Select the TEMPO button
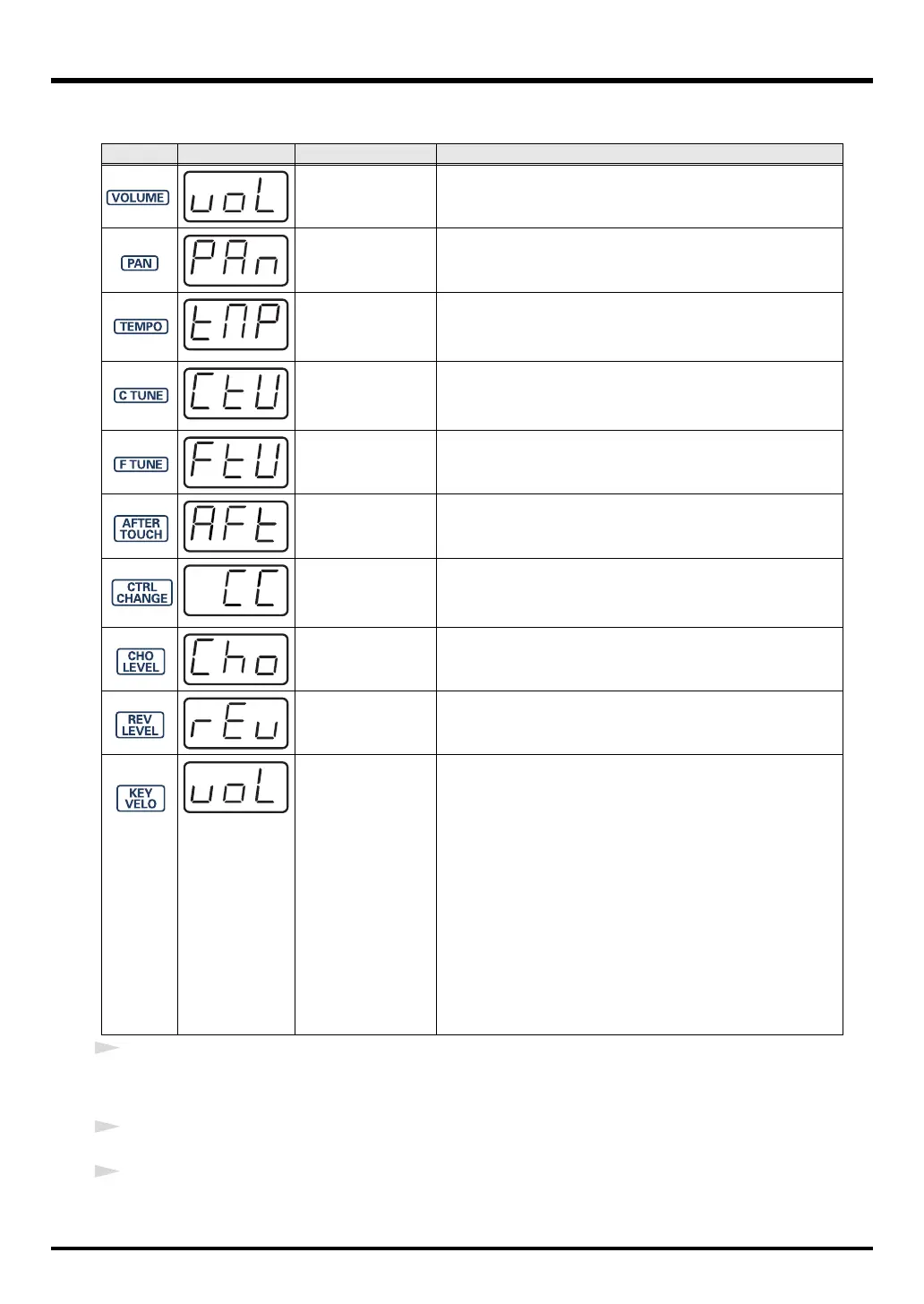This screenshot has width=924, height=1304. [x=141, y=327]
